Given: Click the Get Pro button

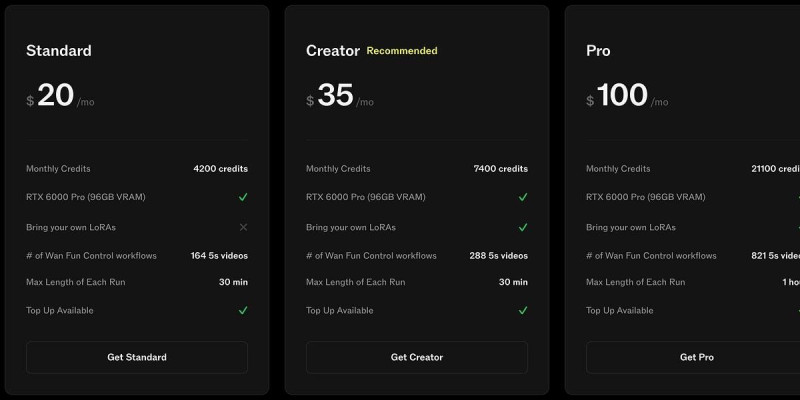Looking at the screenshot, I should pos(696,357).
